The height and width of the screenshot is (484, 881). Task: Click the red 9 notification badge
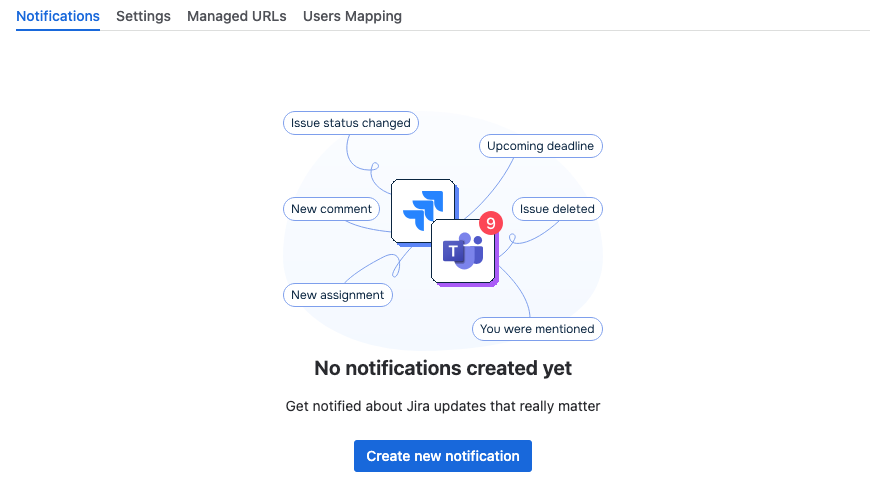491,223
